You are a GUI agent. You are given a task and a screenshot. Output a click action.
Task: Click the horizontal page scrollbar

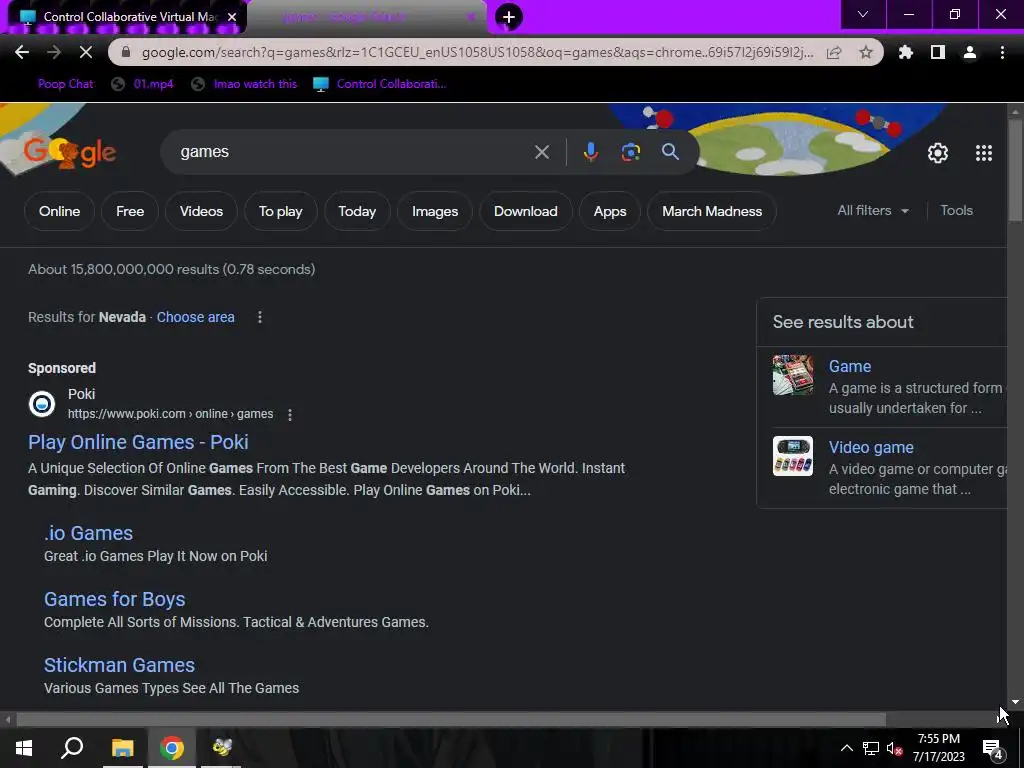(451, 720)
